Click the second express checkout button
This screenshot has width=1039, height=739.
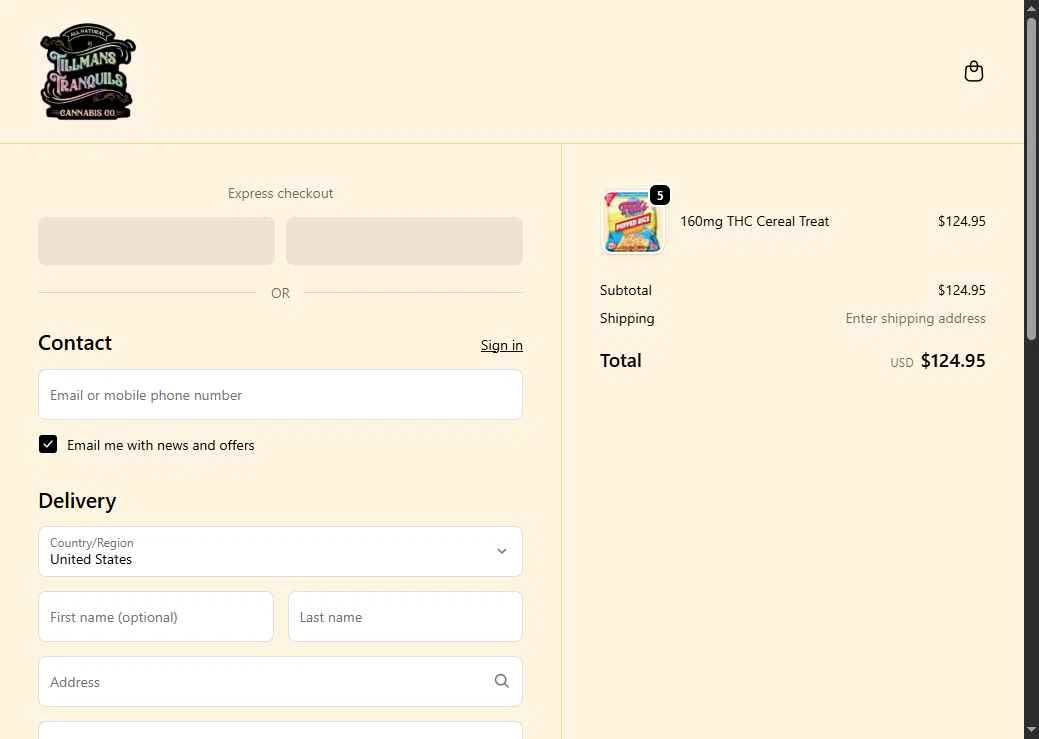(404, 241)
